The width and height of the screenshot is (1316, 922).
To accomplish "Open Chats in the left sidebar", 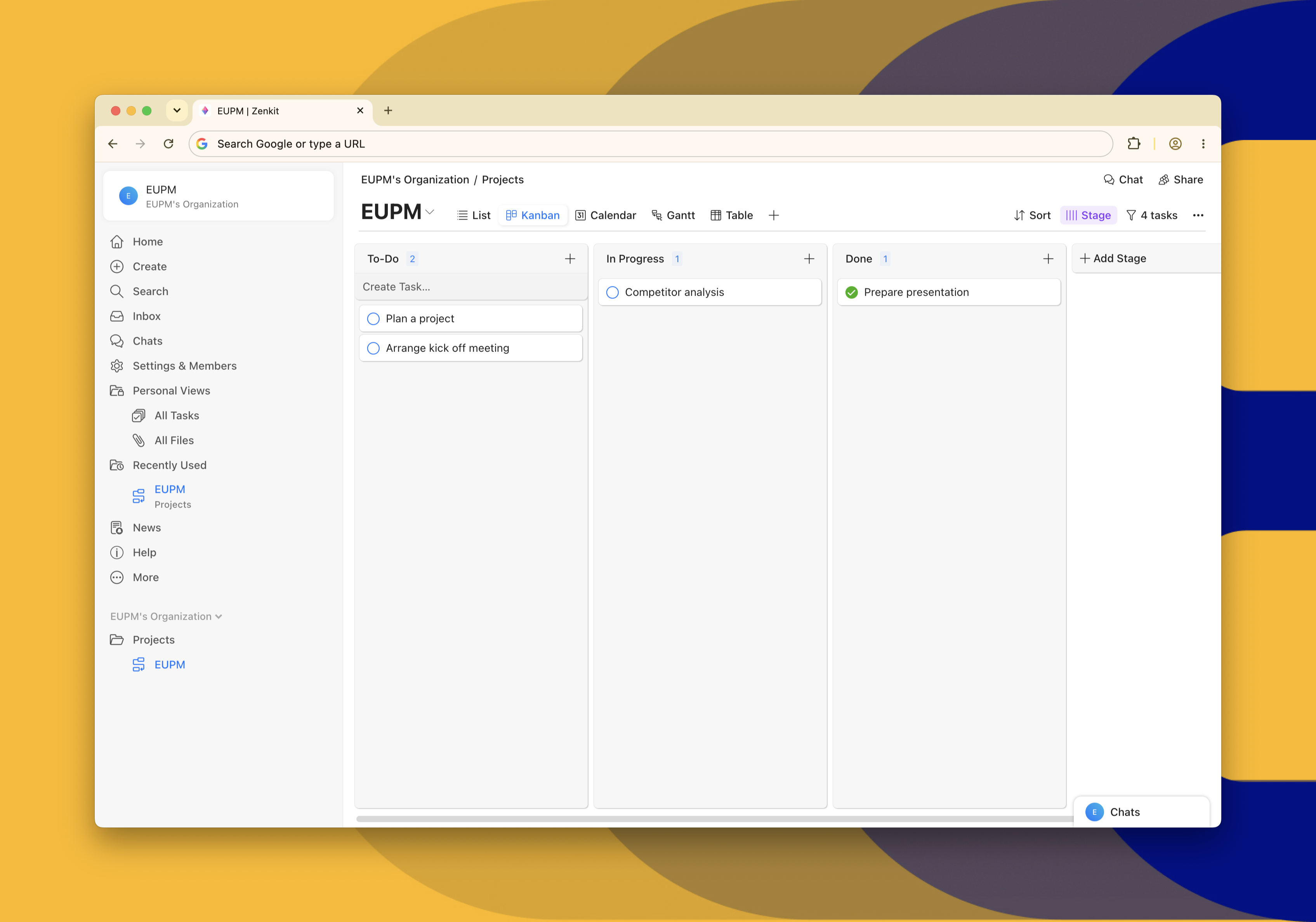I will (x=136, y=341).
